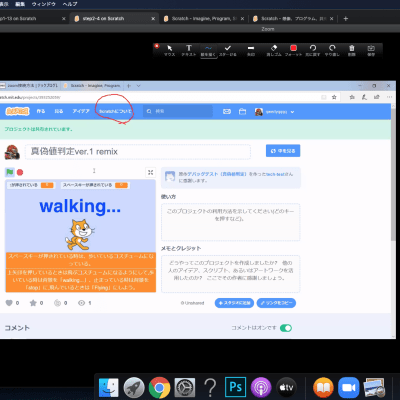Viewport: 400px width, 400px height.
Task: Click the Scratch logo in blue navbar
Action: 17,111
